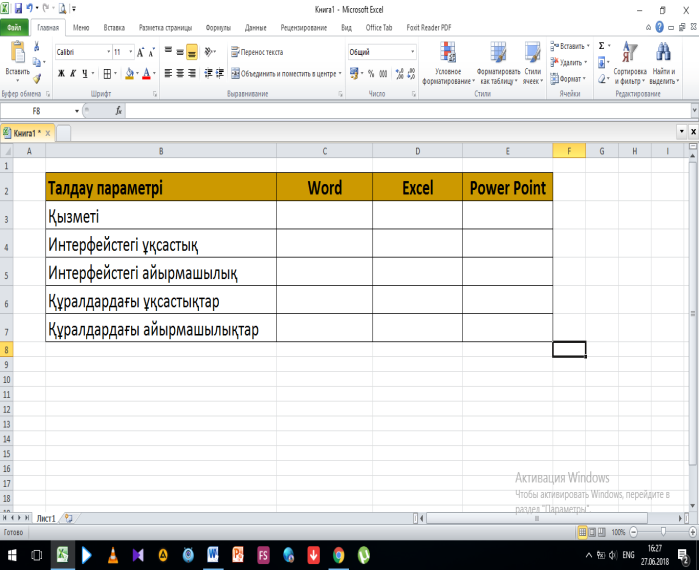The image size is (699, 570).
Task: Open Google Chrome from the taskbar
Action: 339,555
